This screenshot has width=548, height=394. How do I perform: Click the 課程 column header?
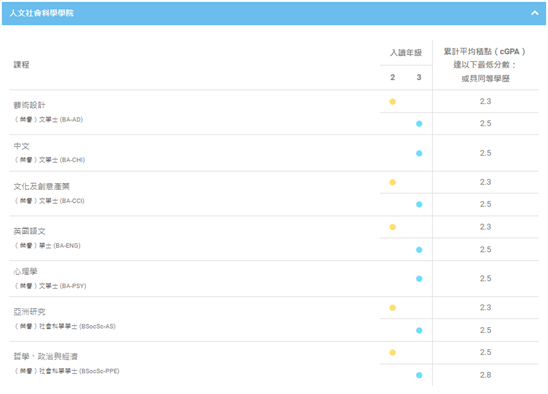pos(21,65)
